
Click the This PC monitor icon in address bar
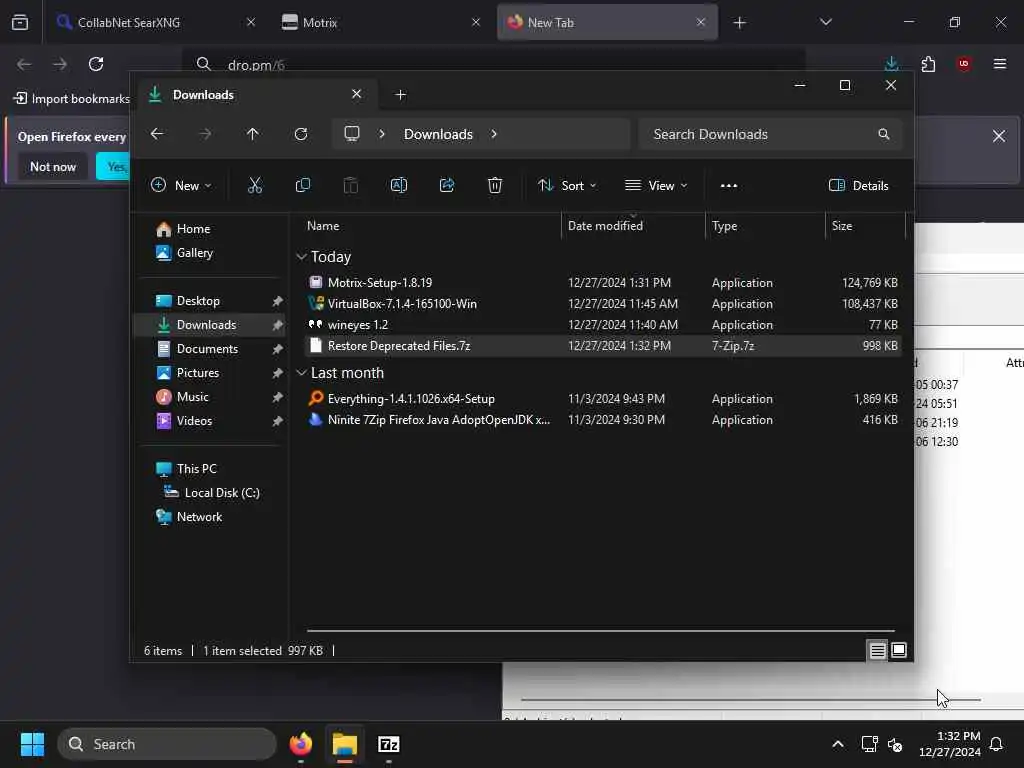[352, 134]
